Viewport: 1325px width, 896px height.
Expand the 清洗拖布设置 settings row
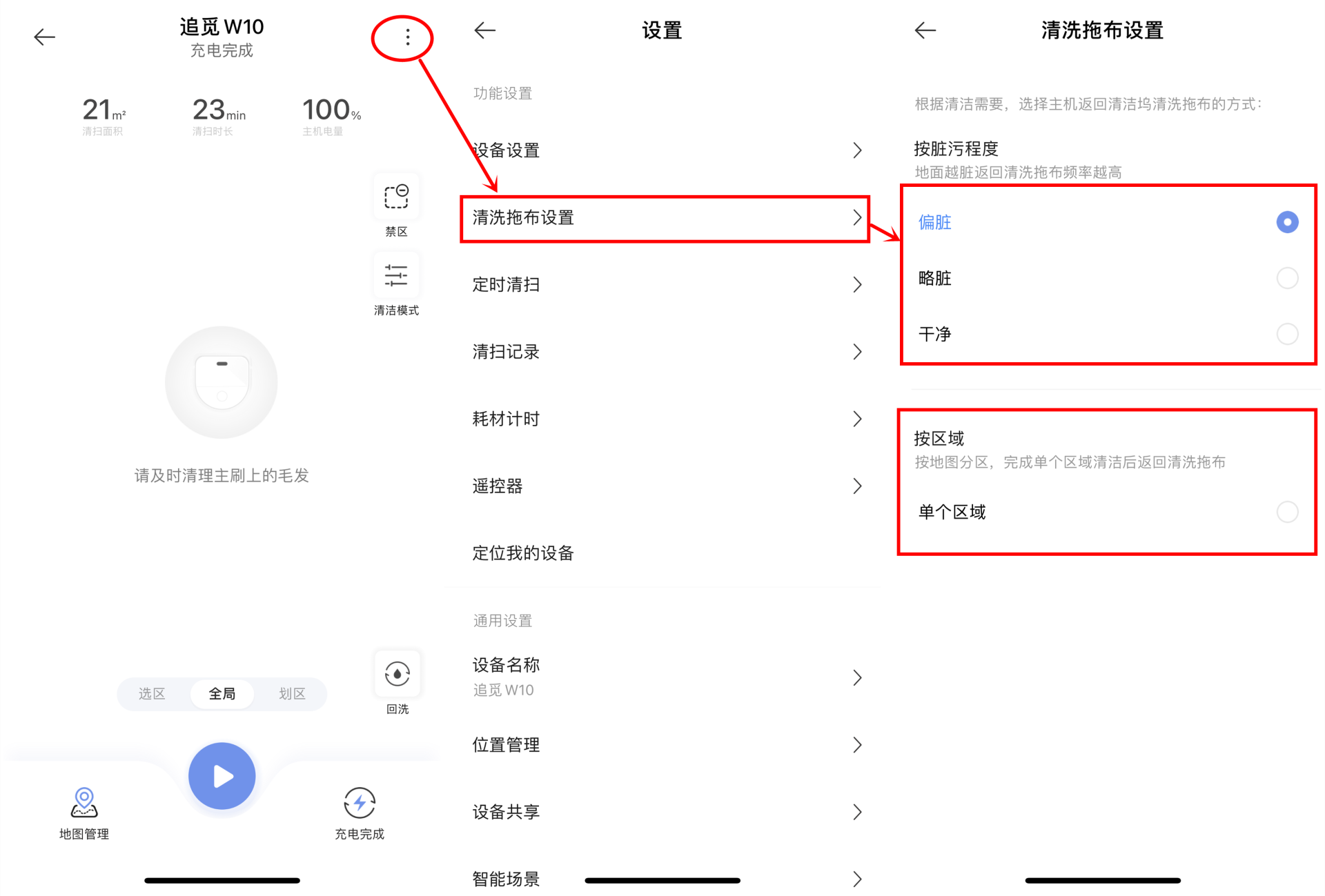coord(664,218)
